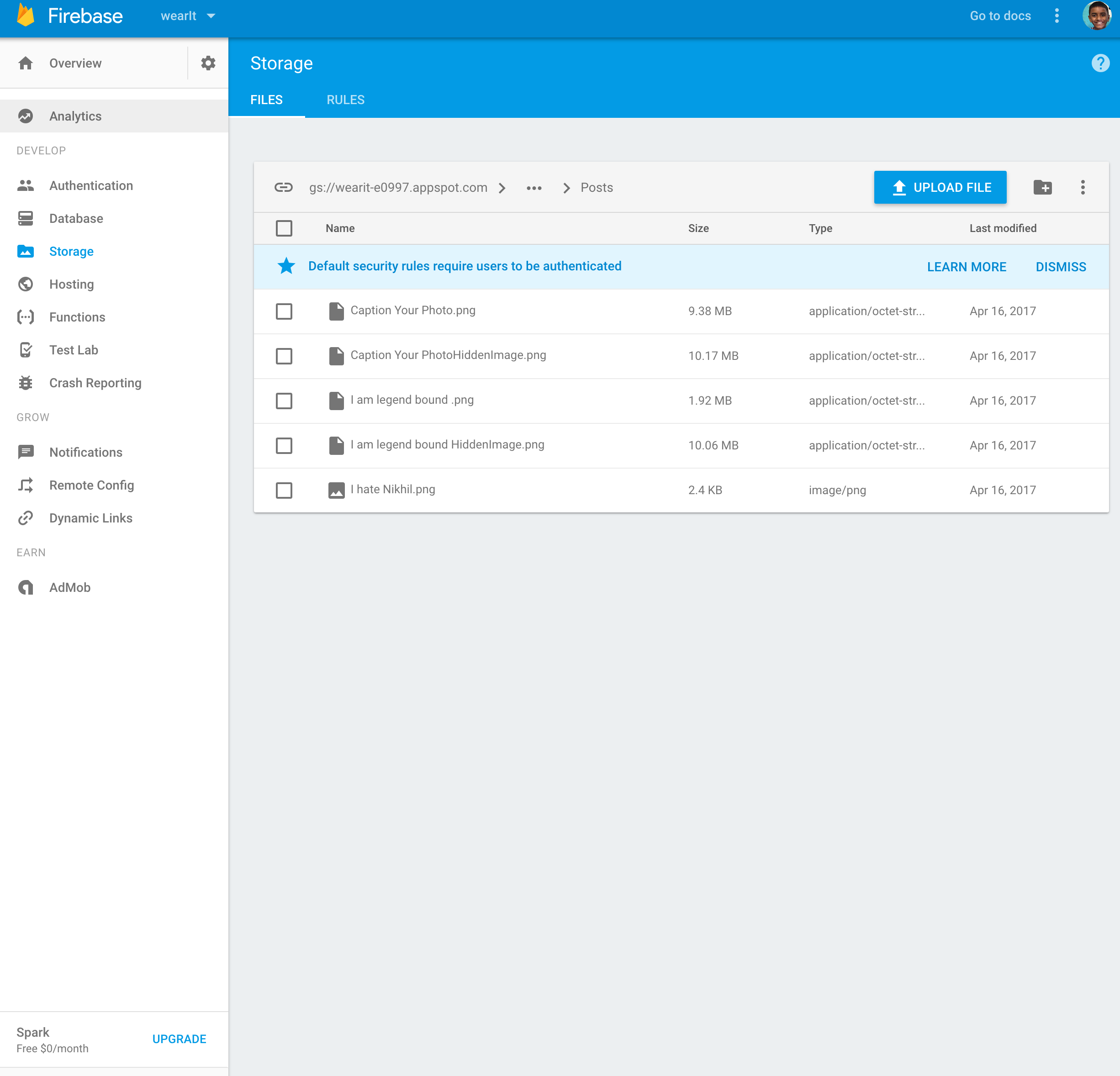Copy bucket link via chain icon
This screenshot has width=1120, height=1076.
pyautogui.click(x=284, y=187)
